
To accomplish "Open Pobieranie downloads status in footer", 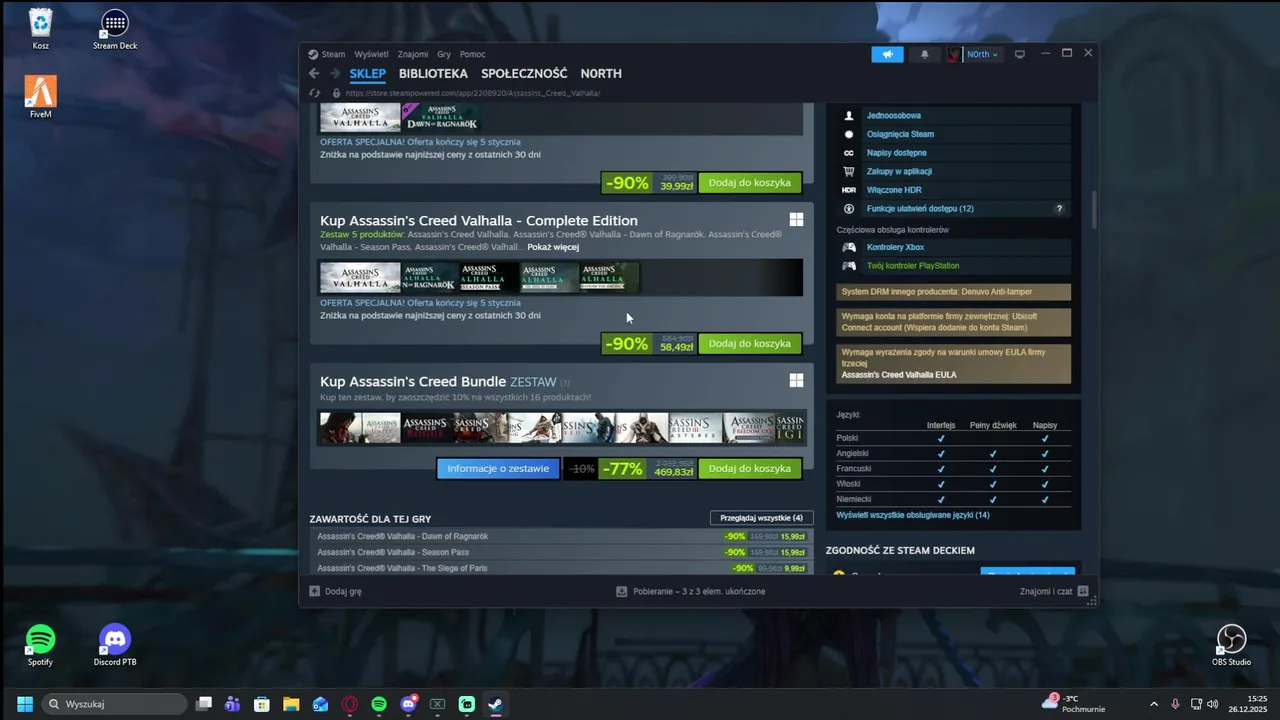I will 699,591.
